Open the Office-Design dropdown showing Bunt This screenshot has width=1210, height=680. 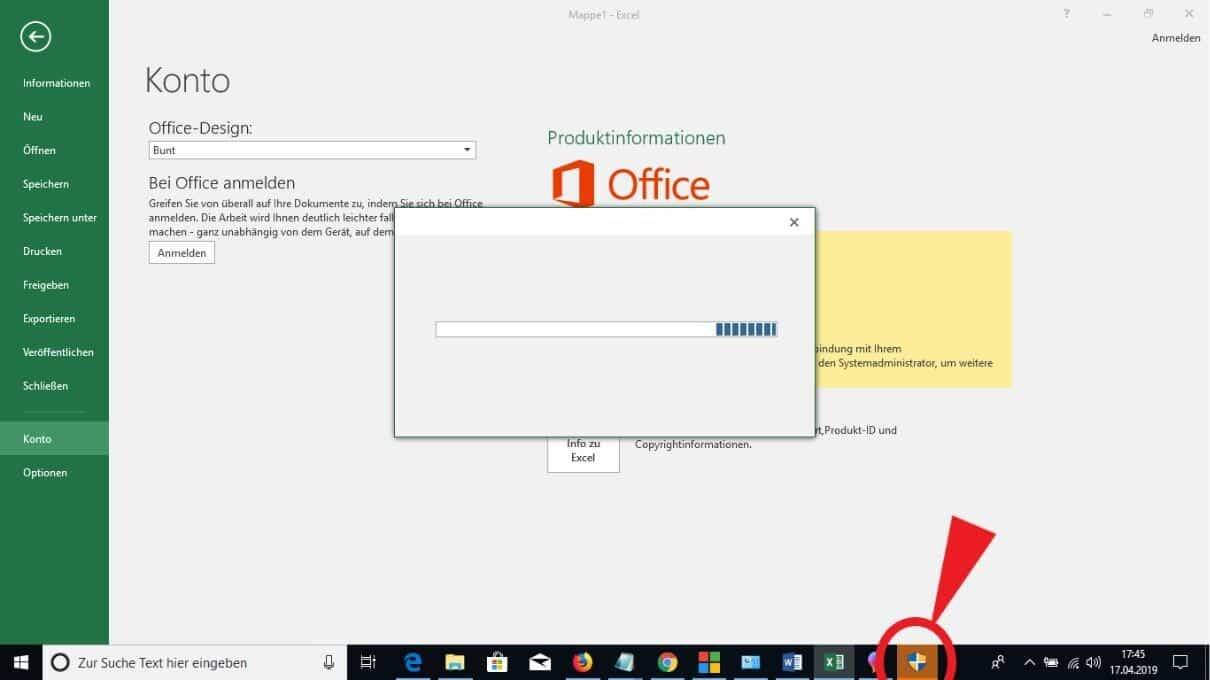pos(312,150)
